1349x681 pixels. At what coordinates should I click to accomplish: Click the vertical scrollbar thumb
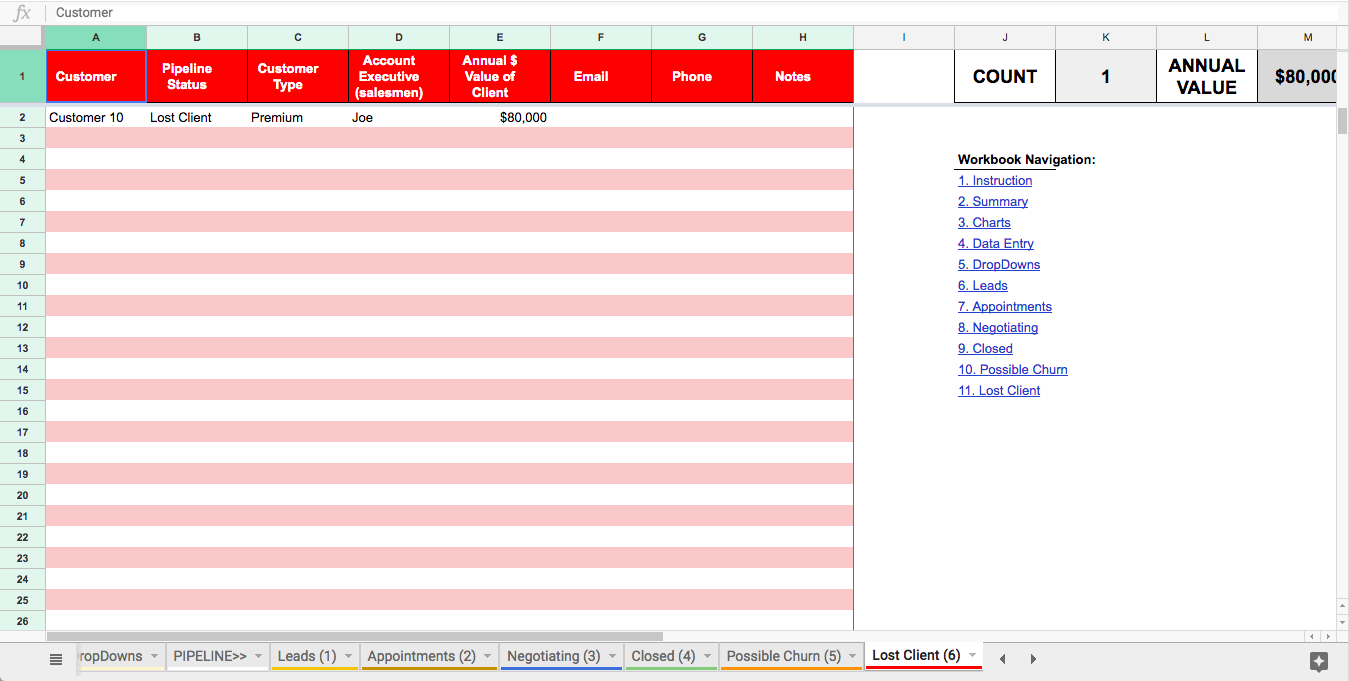coord(1342,120)
